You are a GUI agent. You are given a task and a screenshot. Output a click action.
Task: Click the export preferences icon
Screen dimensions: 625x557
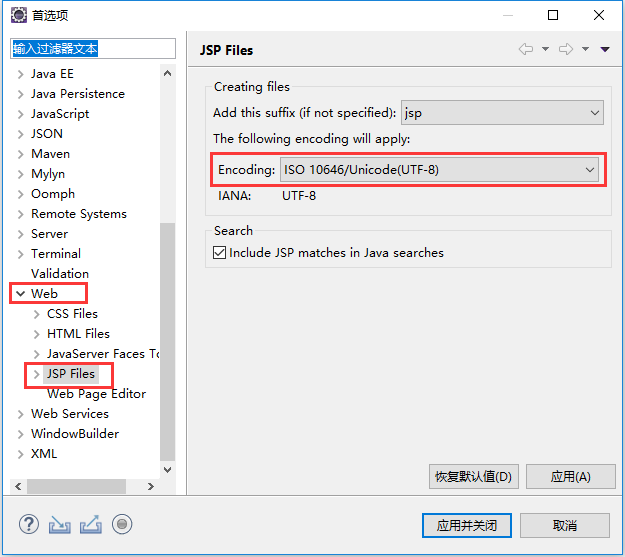(91, 524)
